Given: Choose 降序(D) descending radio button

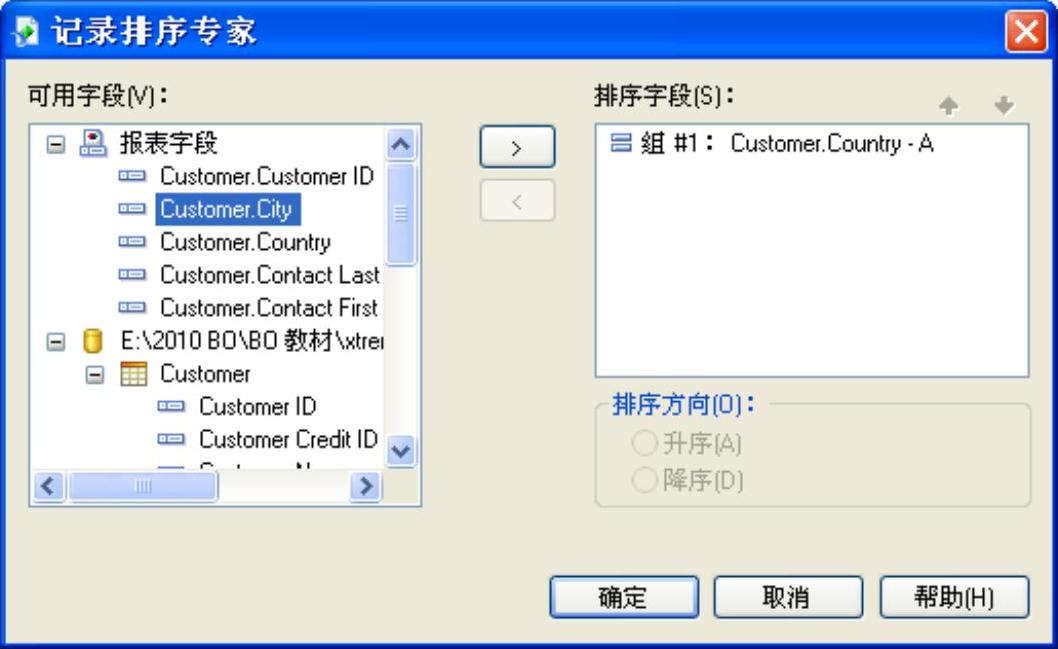Looking at the screenshot, I should [x=644, y=480].
